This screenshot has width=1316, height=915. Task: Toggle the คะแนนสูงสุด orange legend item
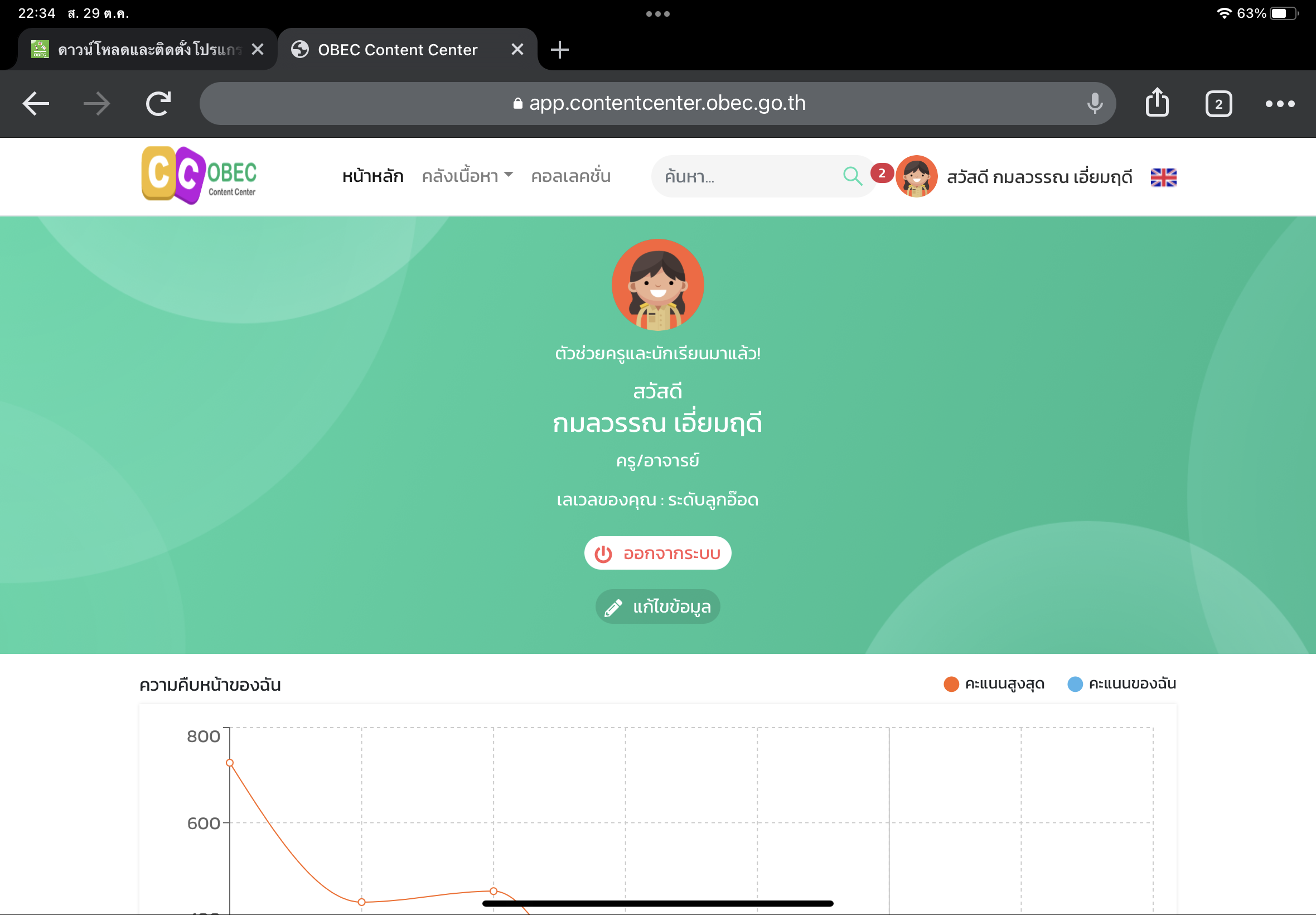[994, 684]
